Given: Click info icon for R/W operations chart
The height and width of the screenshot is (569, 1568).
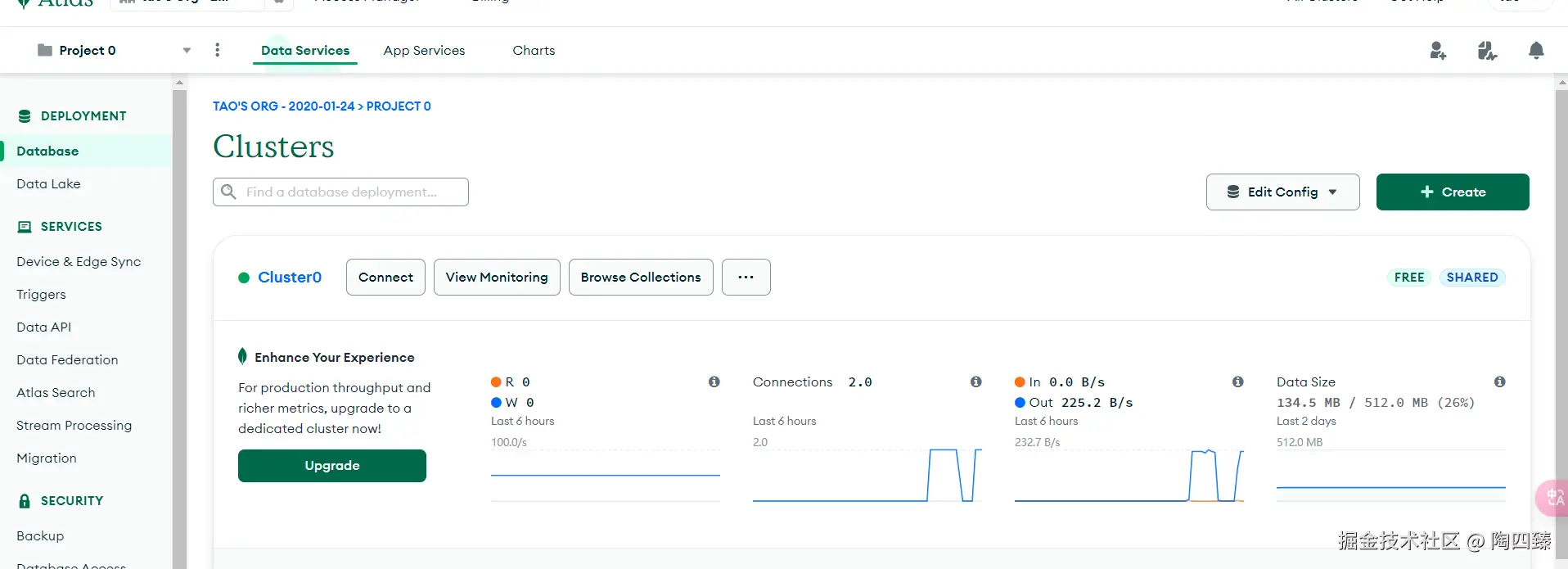Looking at the screenshot, I should 714,382.
